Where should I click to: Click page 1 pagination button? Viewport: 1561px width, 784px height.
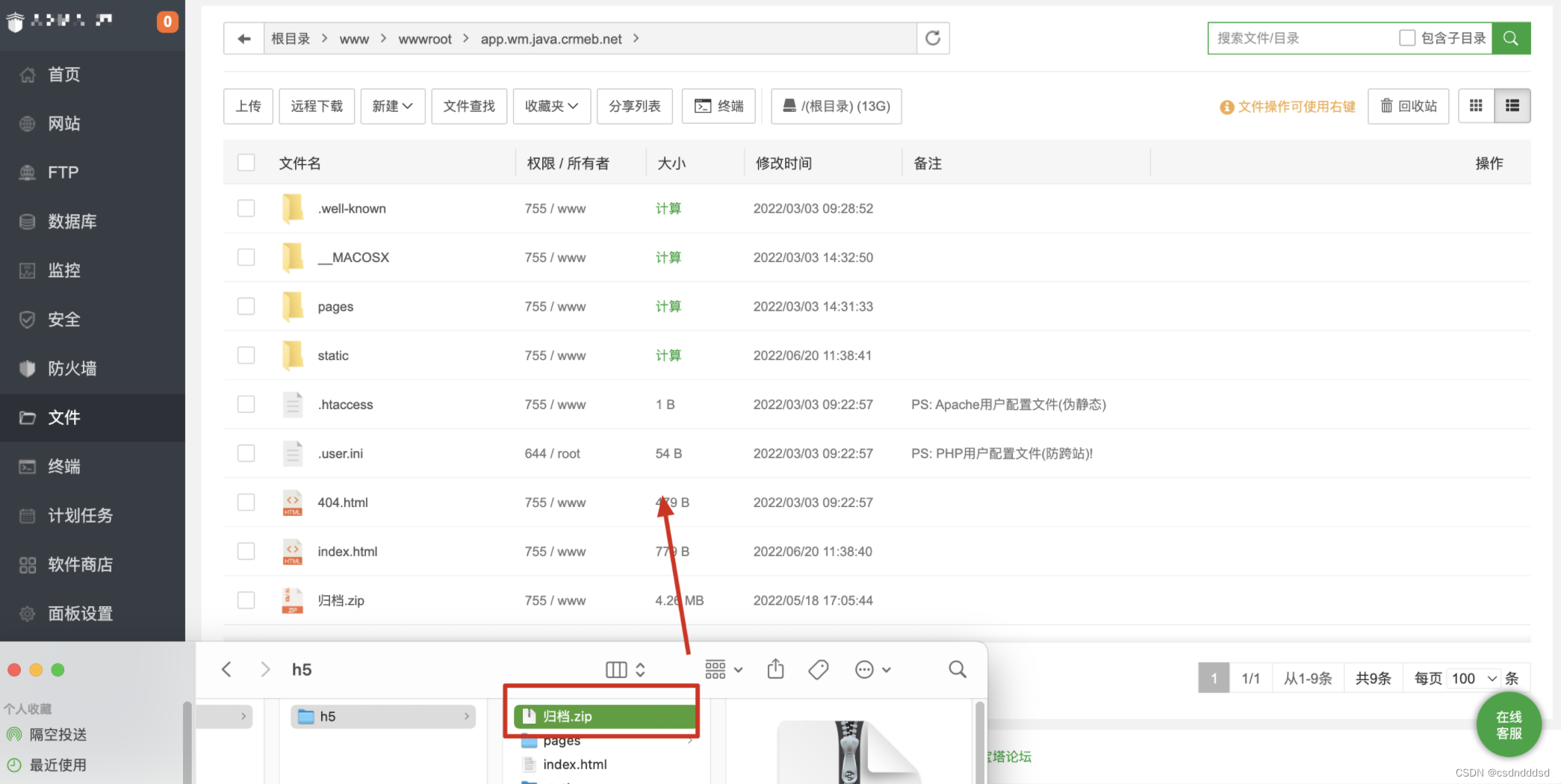[1214, 678]
